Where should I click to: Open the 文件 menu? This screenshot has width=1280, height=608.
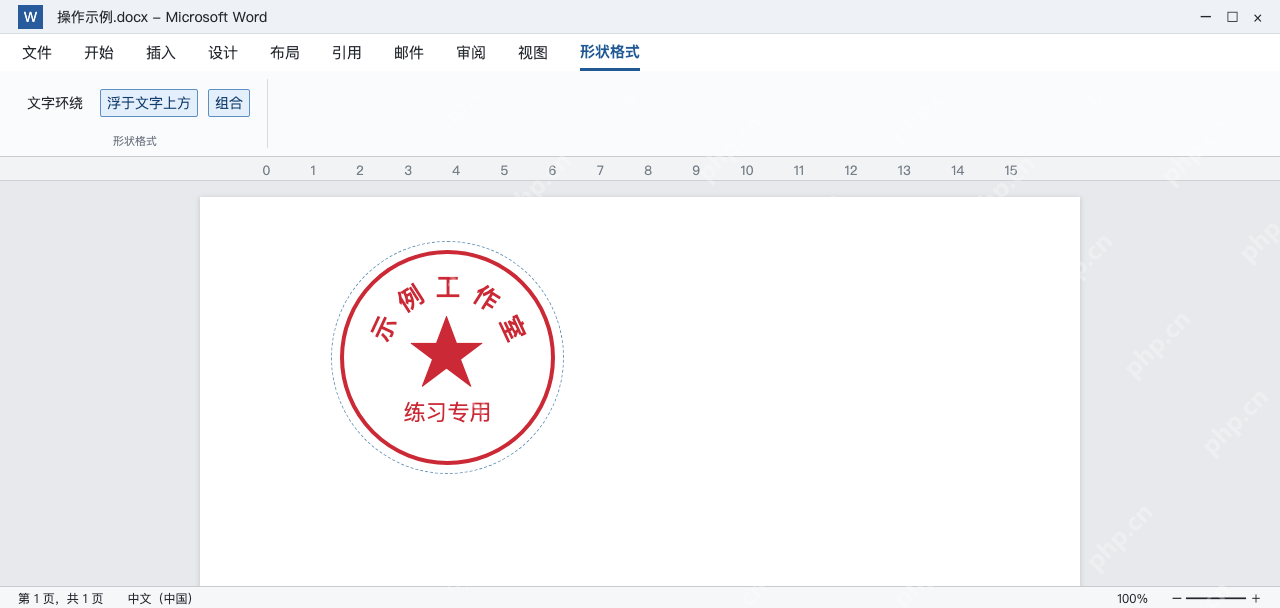37,53
